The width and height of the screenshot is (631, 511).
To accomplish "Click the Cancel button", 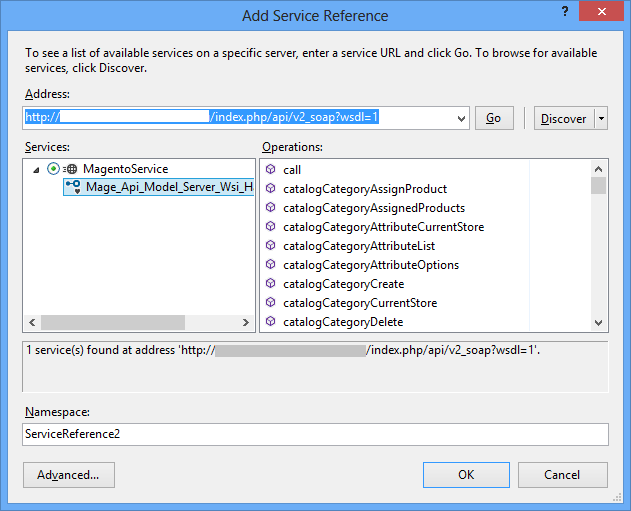I will pyautogui.click(x=564, y=475).
